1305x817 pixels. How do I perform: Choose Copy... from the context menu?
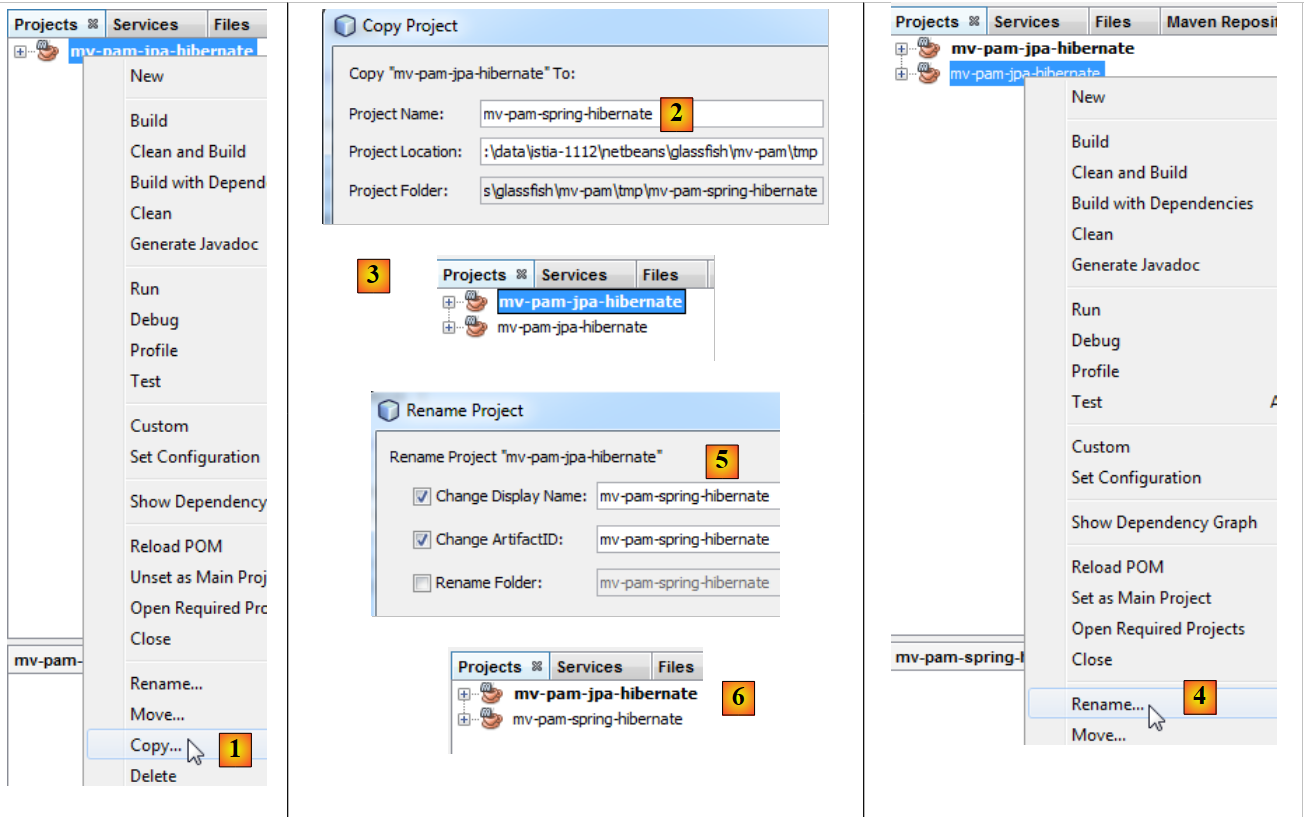tap(156, 745)
